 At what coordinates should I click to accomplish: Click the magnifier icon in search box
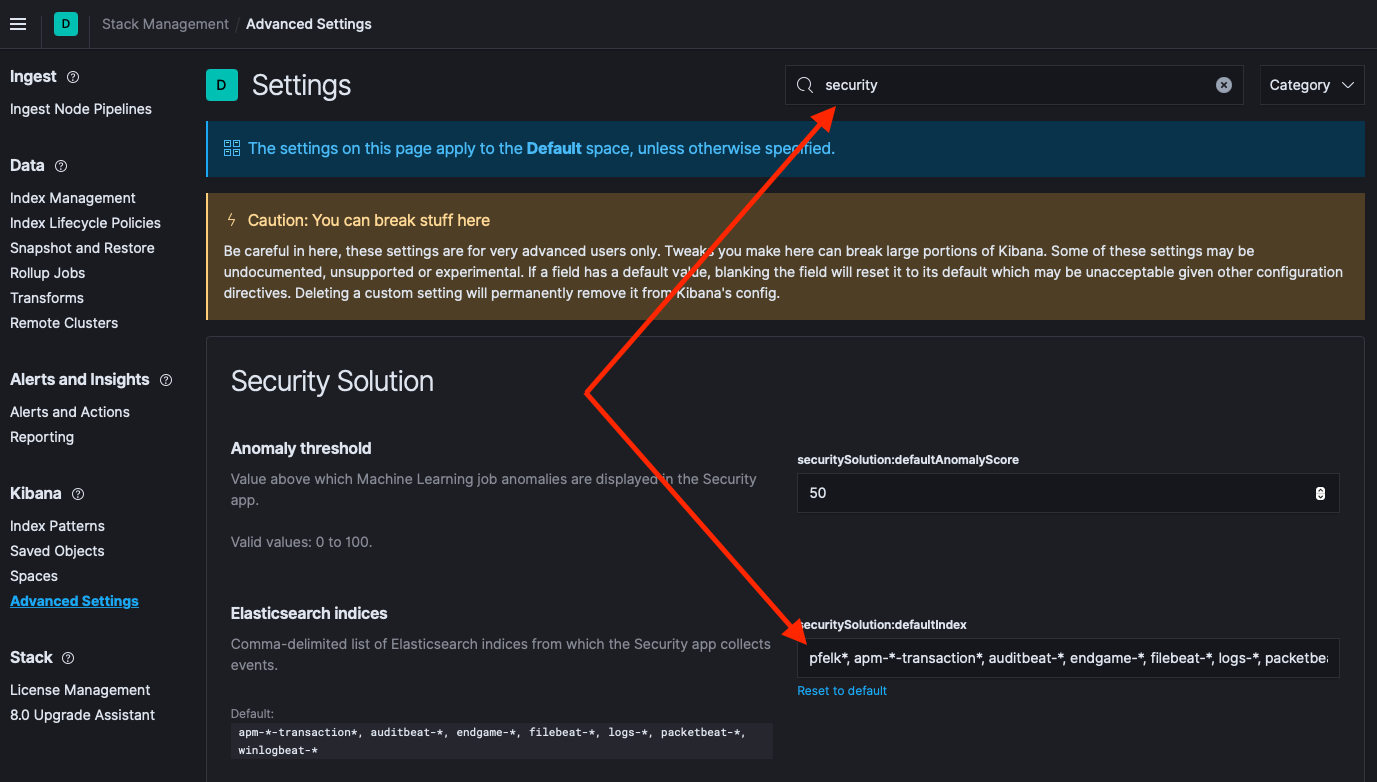(x=805, y=85)
